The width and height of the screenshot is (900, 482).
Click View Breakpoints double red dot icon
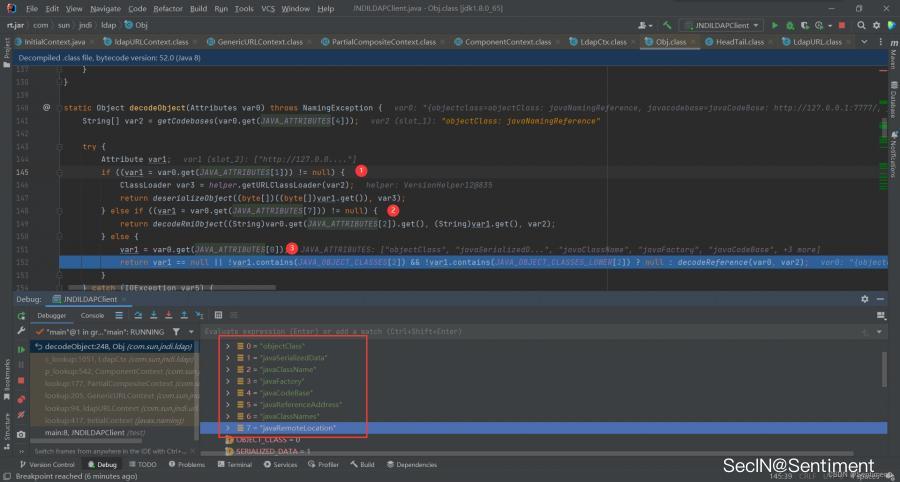(21, 399)
